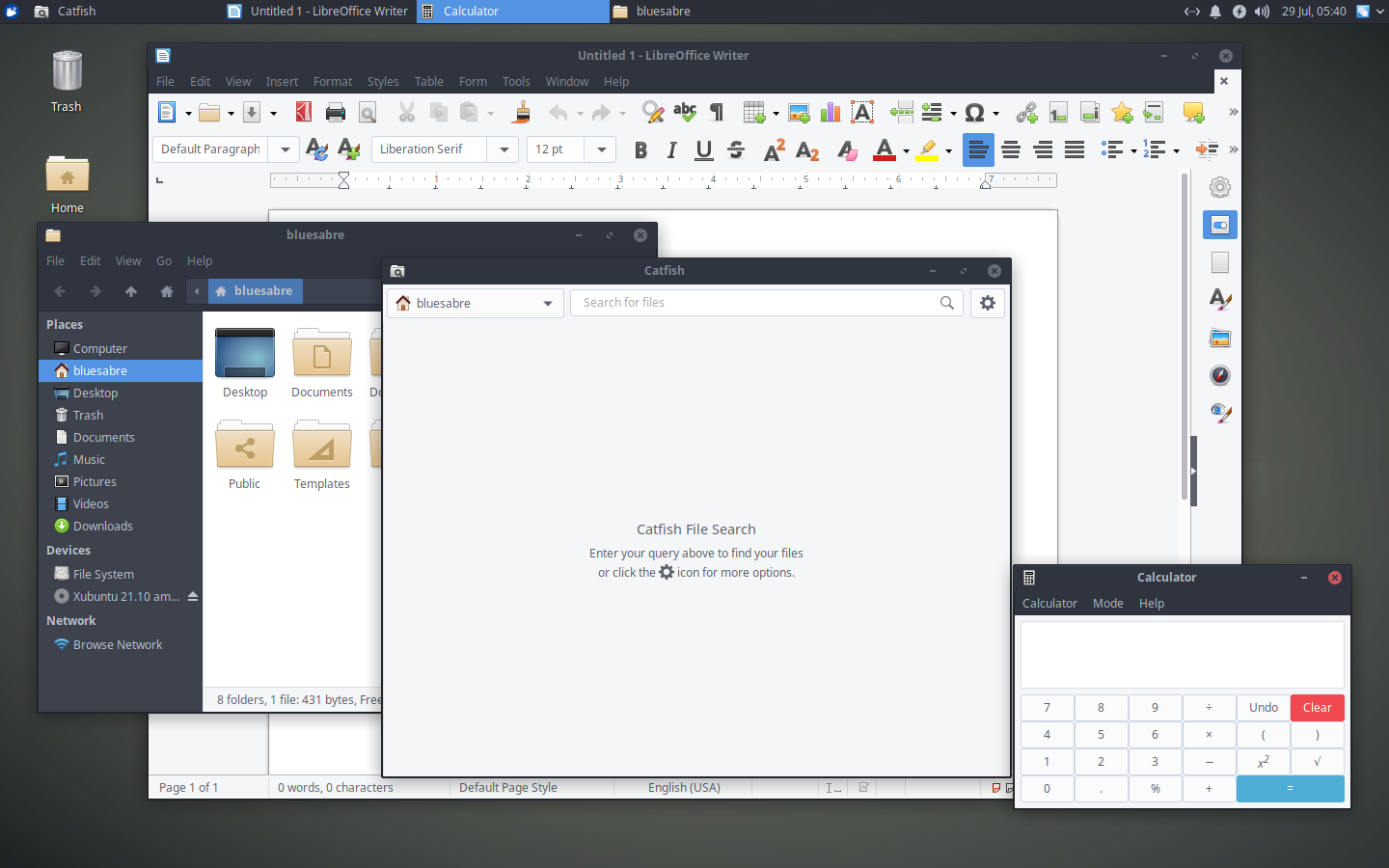Click the Export as PDF icon

(304, 113)
